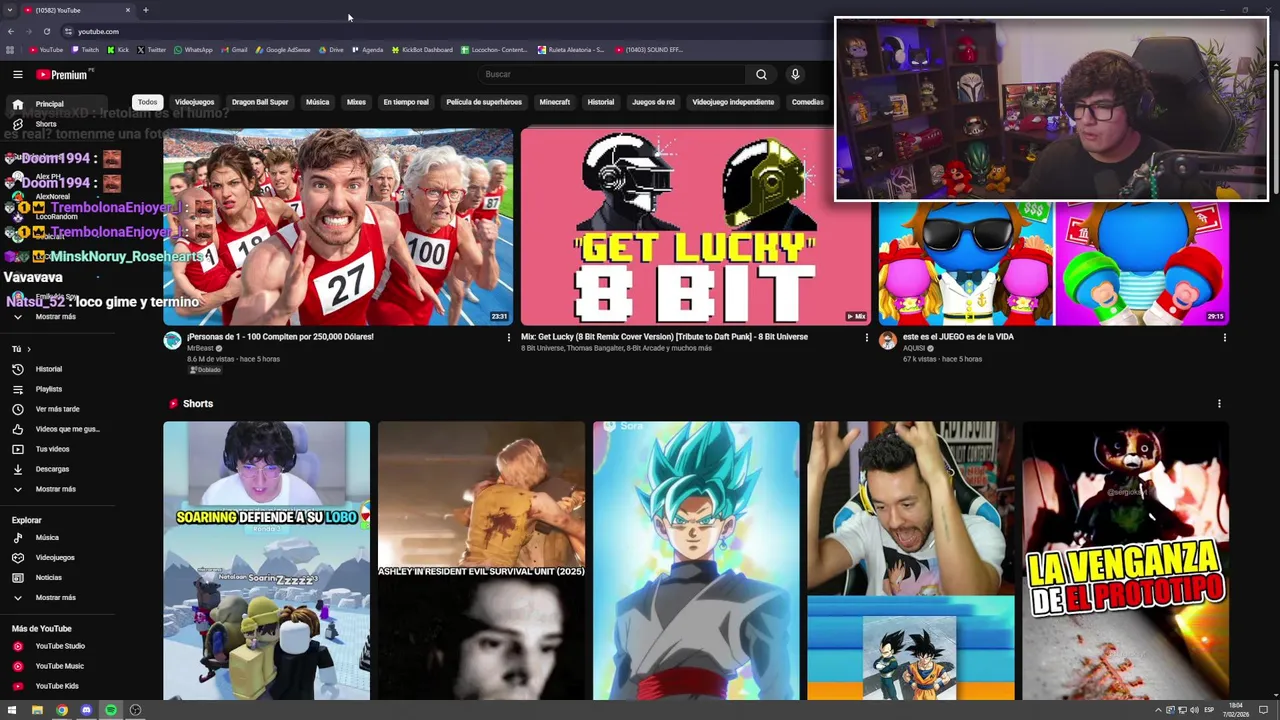Select the Minecraft filter chip
This screenshot has height=720, width=1280.
point(554,102)
